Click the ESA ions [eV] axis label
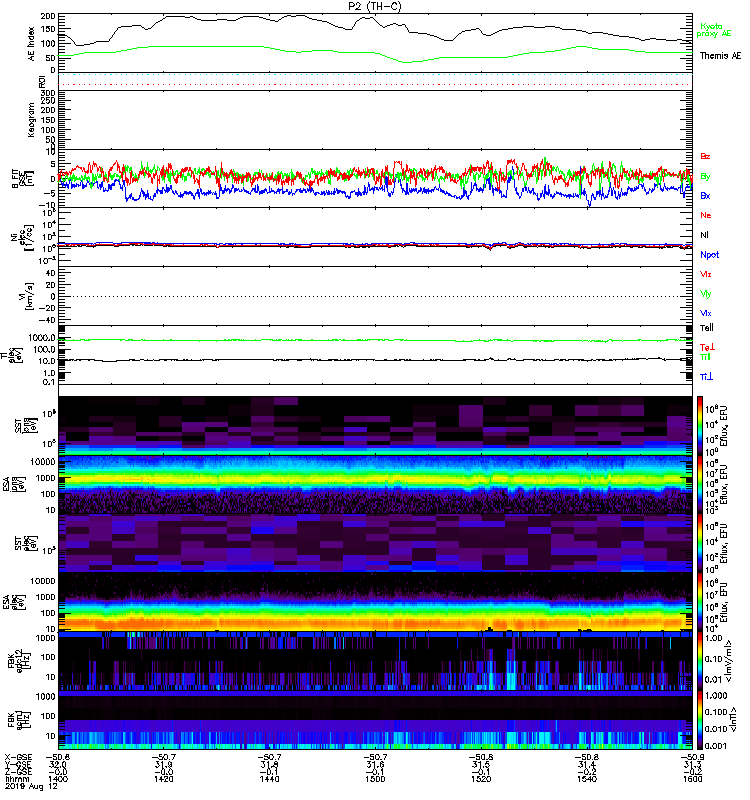The width and height of the screenshot is (750, 800). (14, 484)
